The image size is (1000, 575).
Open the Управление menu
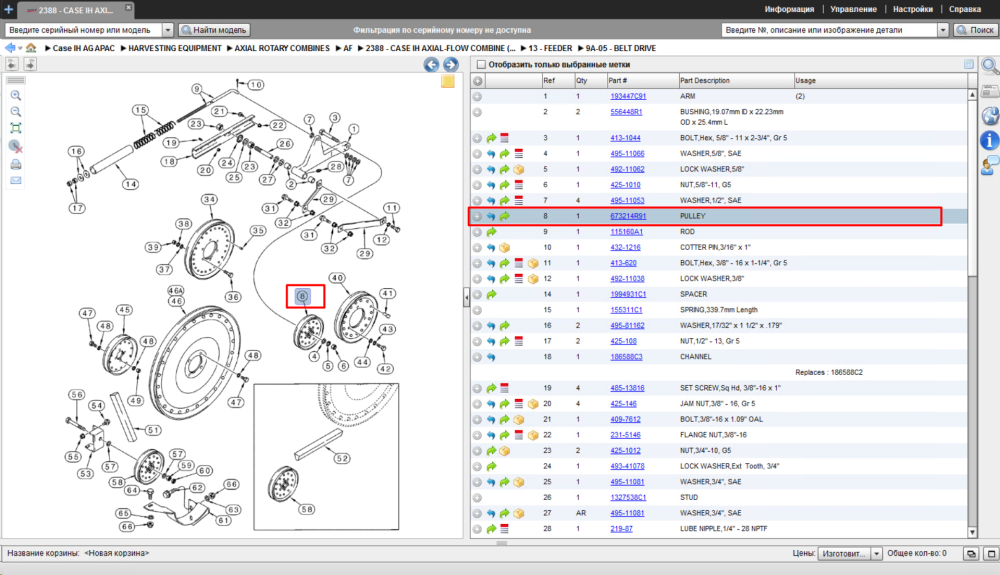tap(853, 9)
